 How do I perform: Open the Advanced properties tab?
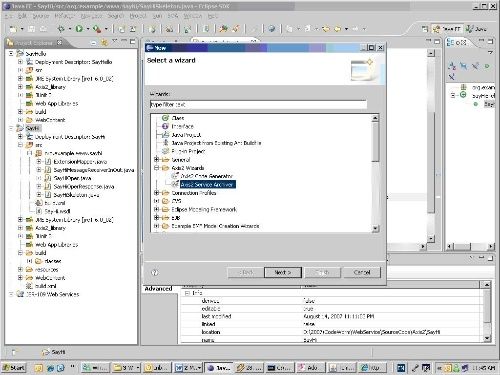click(158, 289)
